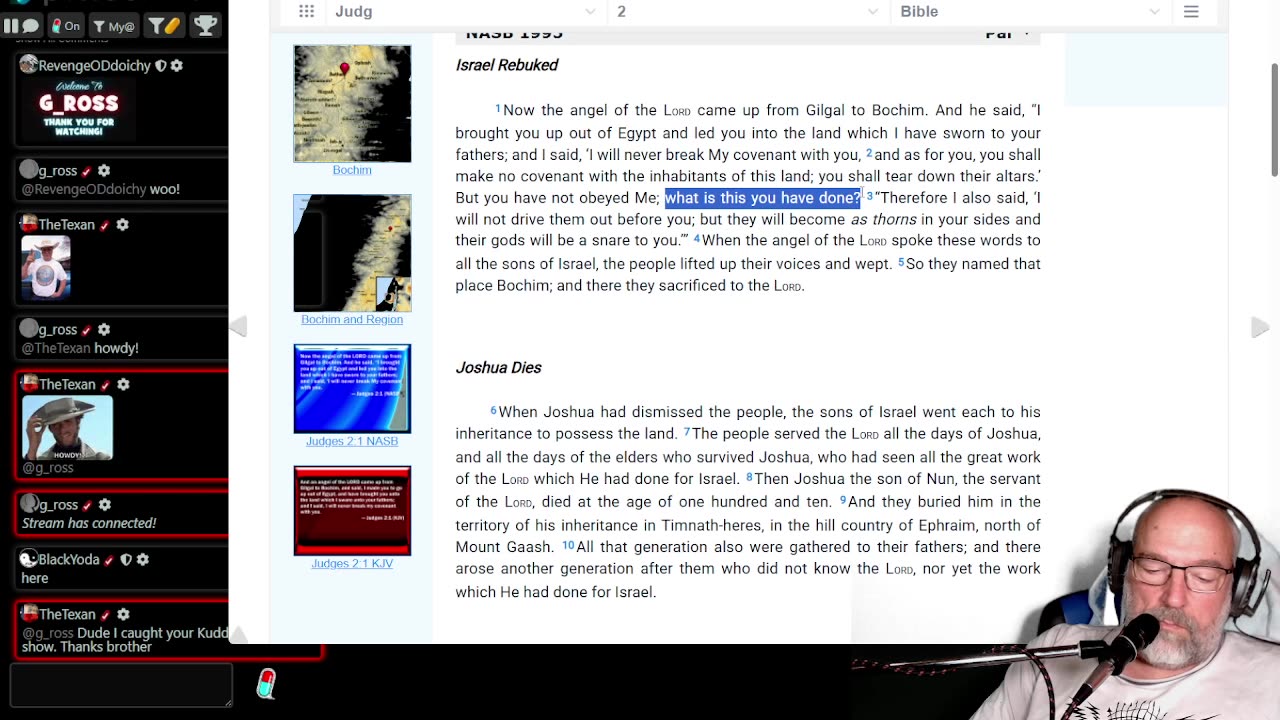Open settings gear on RevengeODdoichy's message
The image size is (1280, 720).
pyautogui.click(x=176, y=66)
